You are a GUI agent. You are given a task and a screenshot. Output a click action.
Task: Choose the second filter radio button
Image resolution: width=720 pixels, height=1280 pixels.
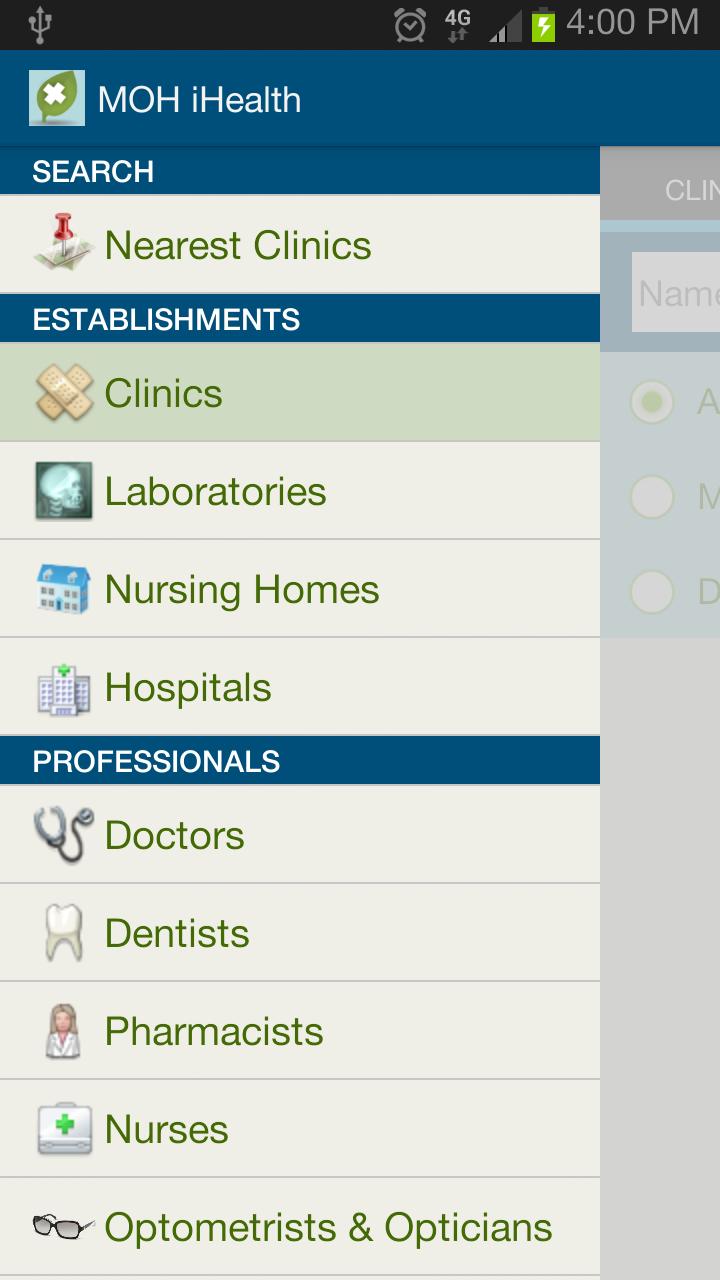click(x=651, y=497)
